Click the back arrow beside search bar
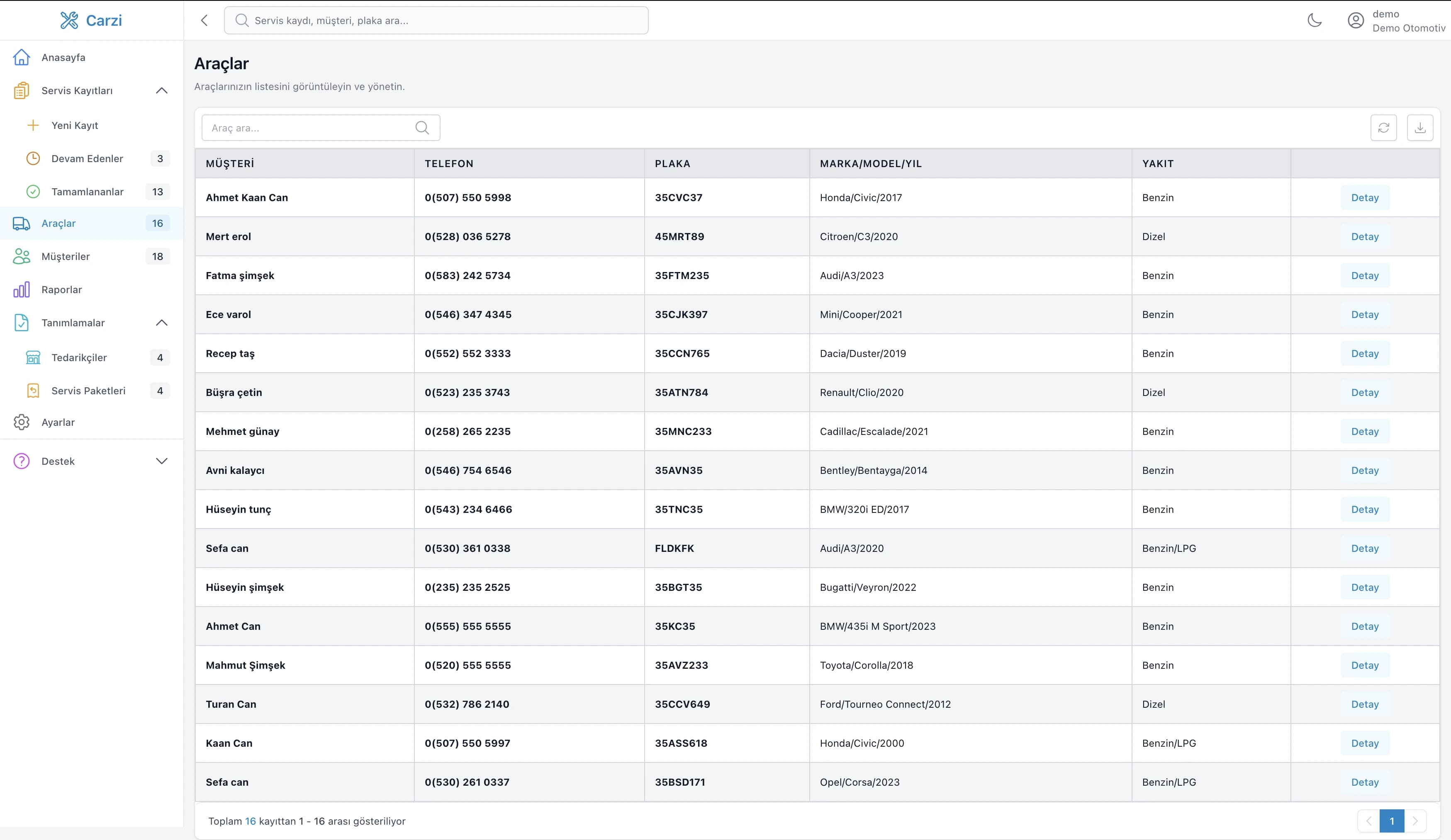 (x=205, y=20)
